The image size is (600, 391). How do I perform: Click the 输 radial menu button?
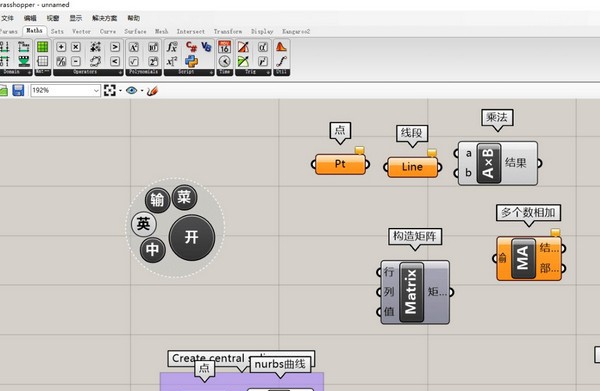(x=157, y=200)
